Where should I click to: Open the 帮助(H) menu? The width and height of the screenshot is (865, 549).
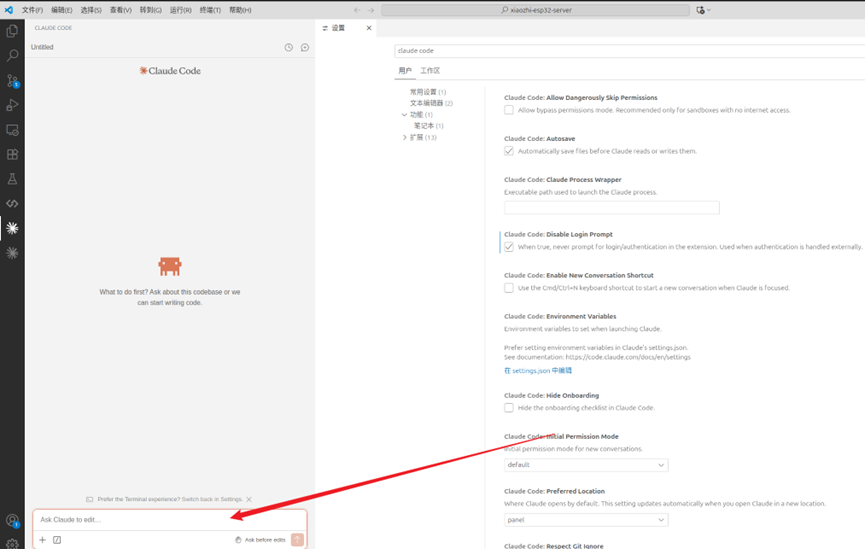pyautogui.click(x=241, y=10)
